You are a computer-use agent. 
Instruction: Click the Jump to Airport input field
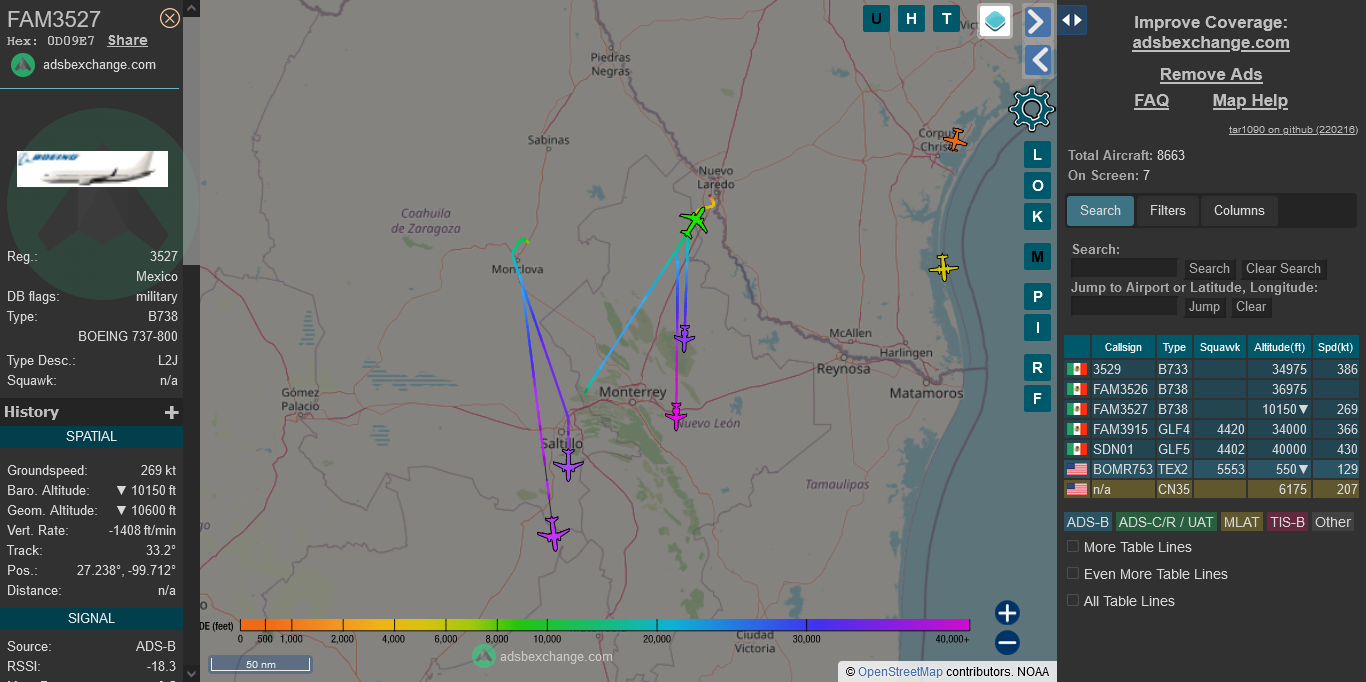(1124, 306)
